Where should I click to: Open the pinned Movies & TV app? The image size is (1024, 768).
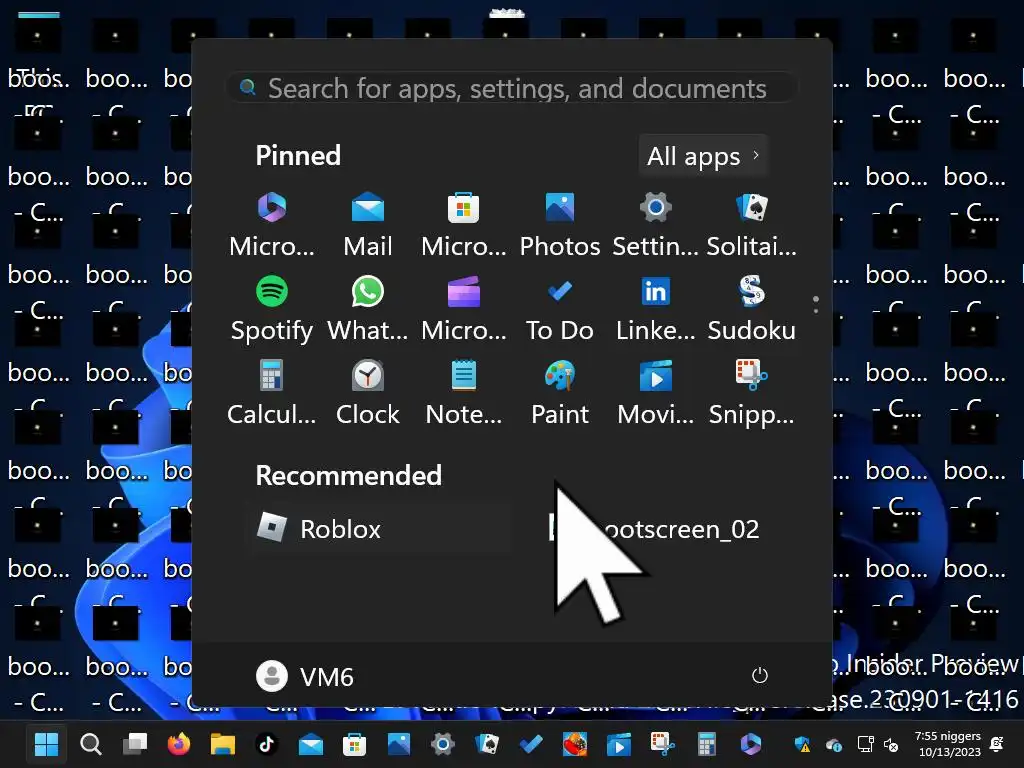point(656,393)
